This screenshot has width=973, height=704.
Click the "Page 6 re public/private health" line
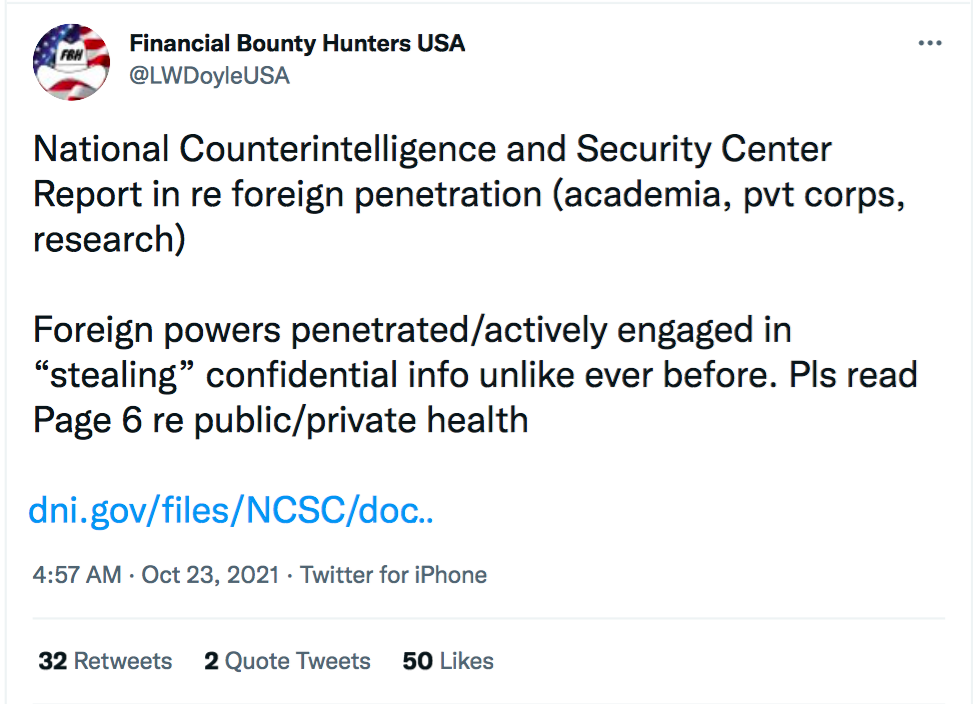280,420
